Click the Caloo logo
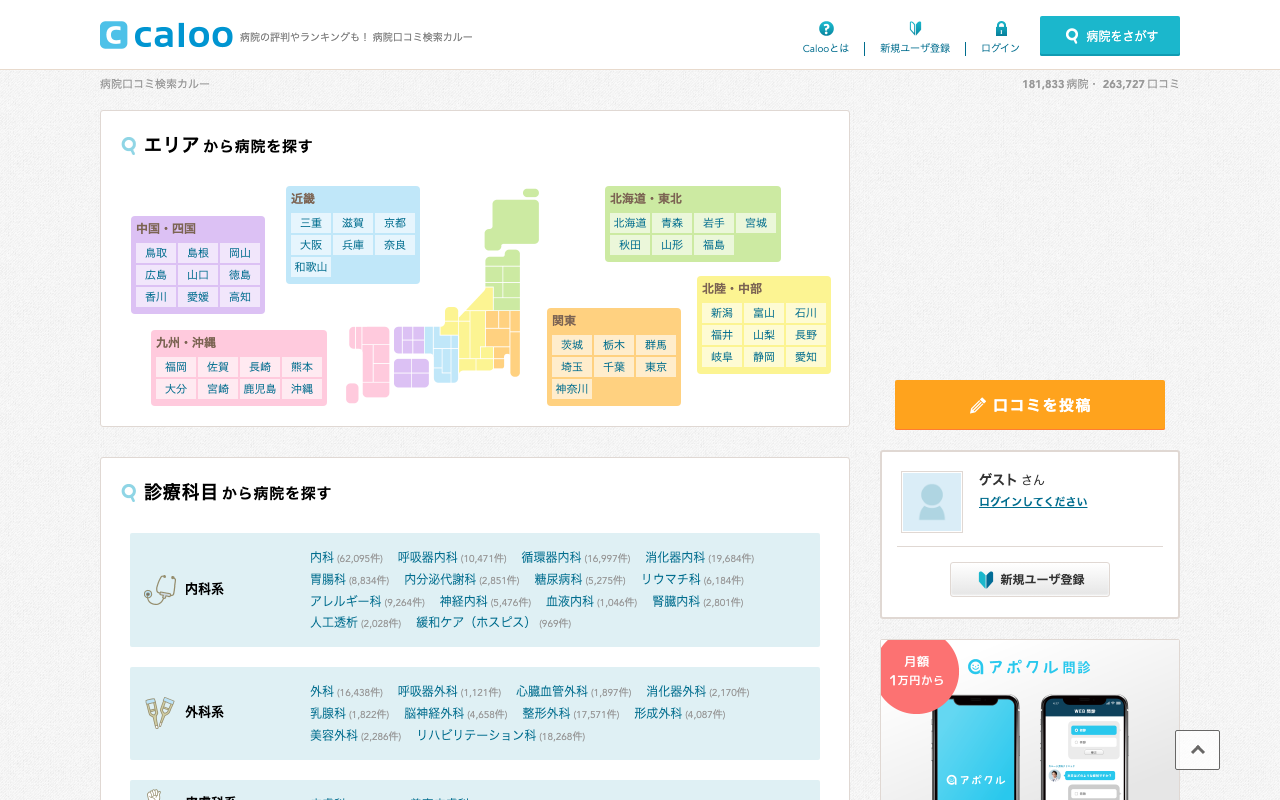 pyautogui.click(x=167, y=35)
